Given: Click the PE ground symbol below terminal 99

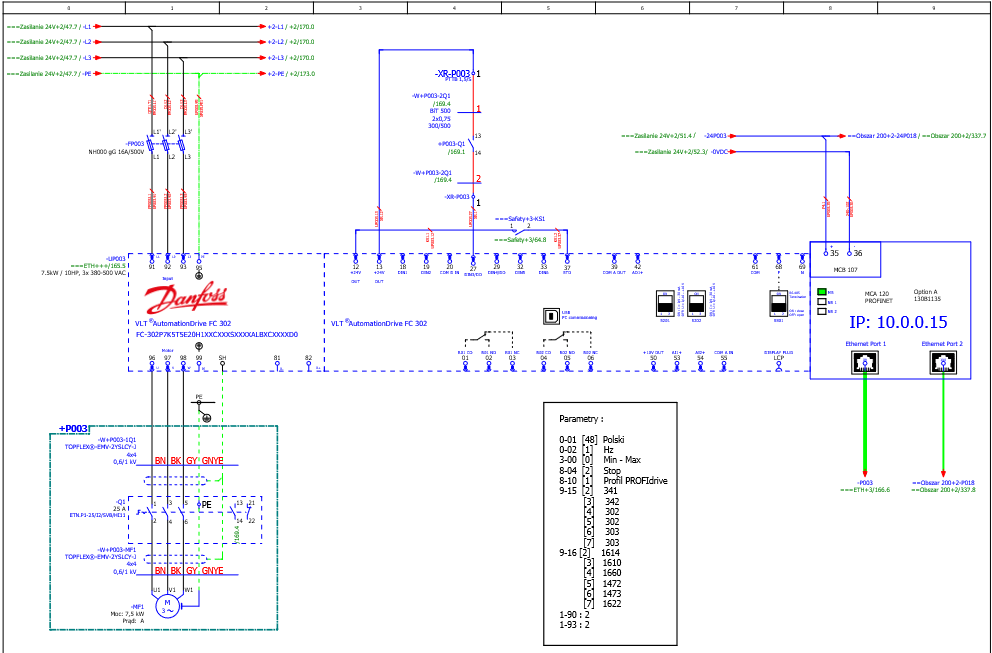Looking at the screenshot, I should tap(206, 417).
